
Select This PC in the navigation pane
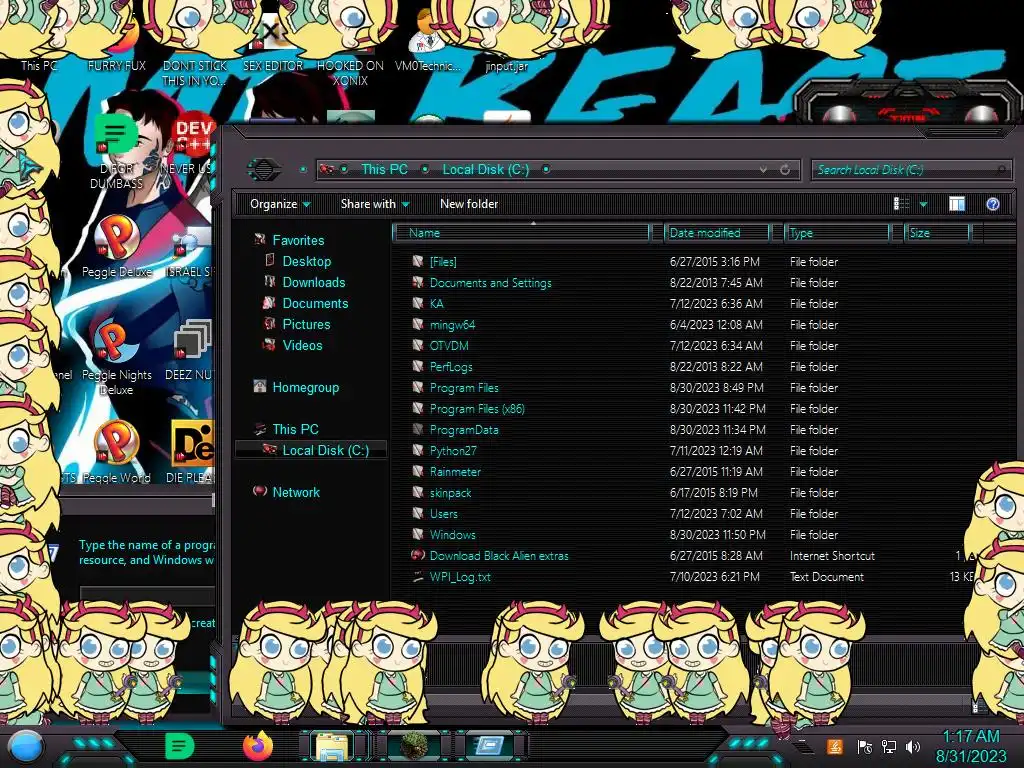coord(295,429)
